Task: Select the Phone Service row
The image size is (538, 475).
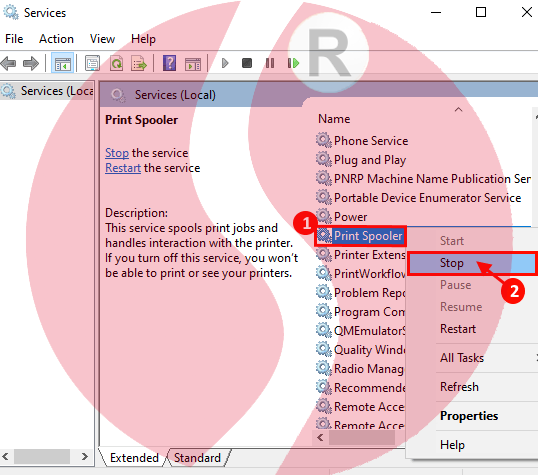Action: coord(371,141)
